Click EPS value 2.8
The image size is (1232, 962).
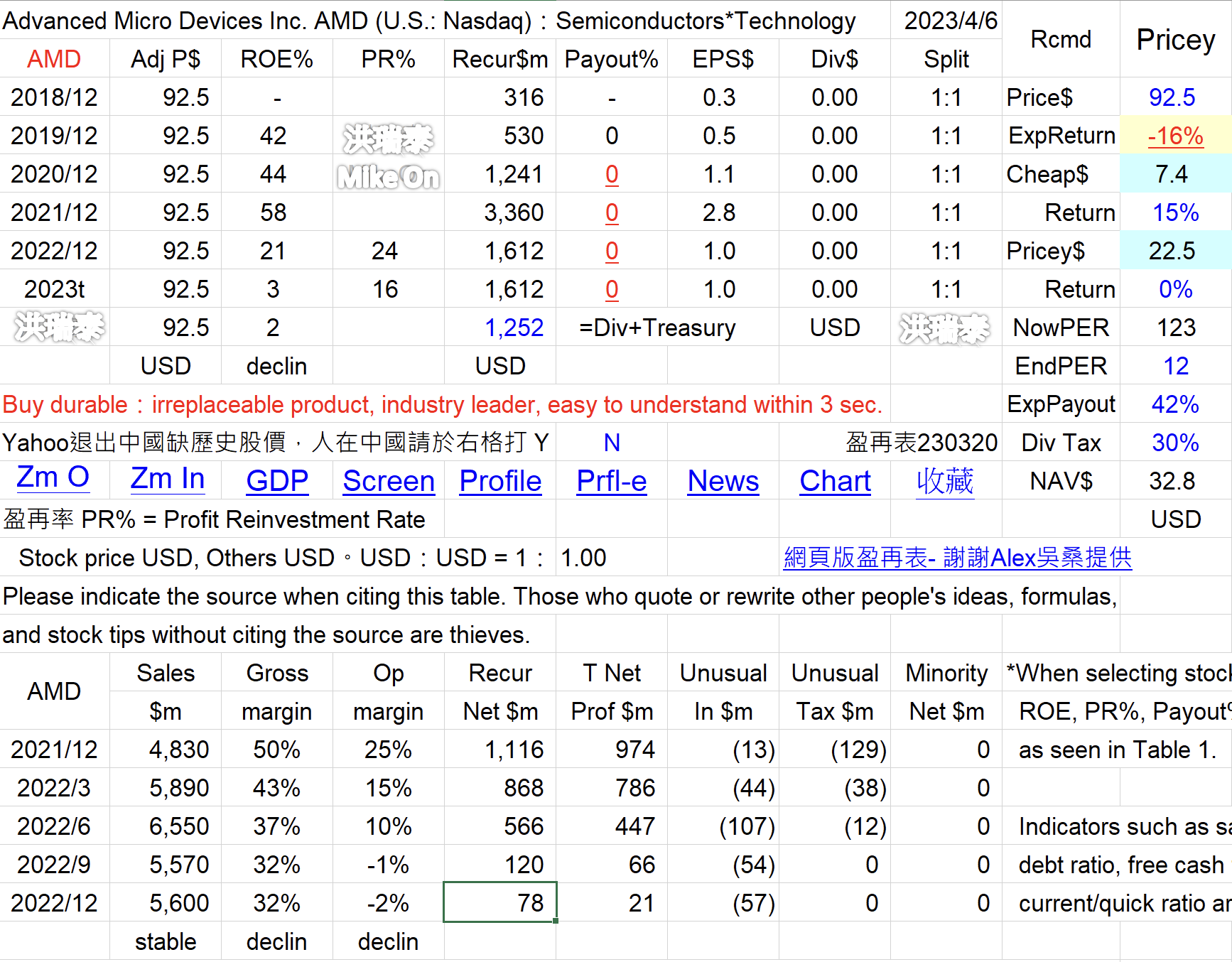pyautogui.click(x=719, y=212)
